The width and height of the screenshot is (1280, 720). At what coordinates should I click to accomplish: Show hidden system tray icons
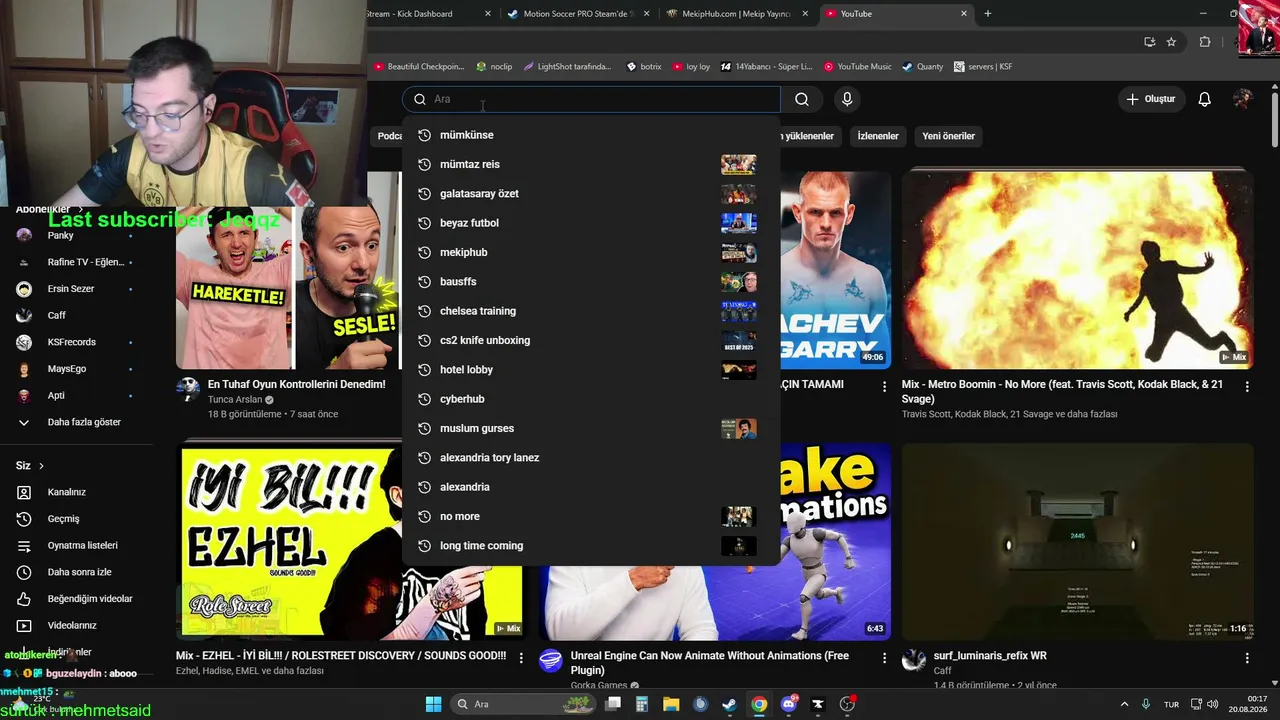pyautogui.click(x=1124, y=704)
